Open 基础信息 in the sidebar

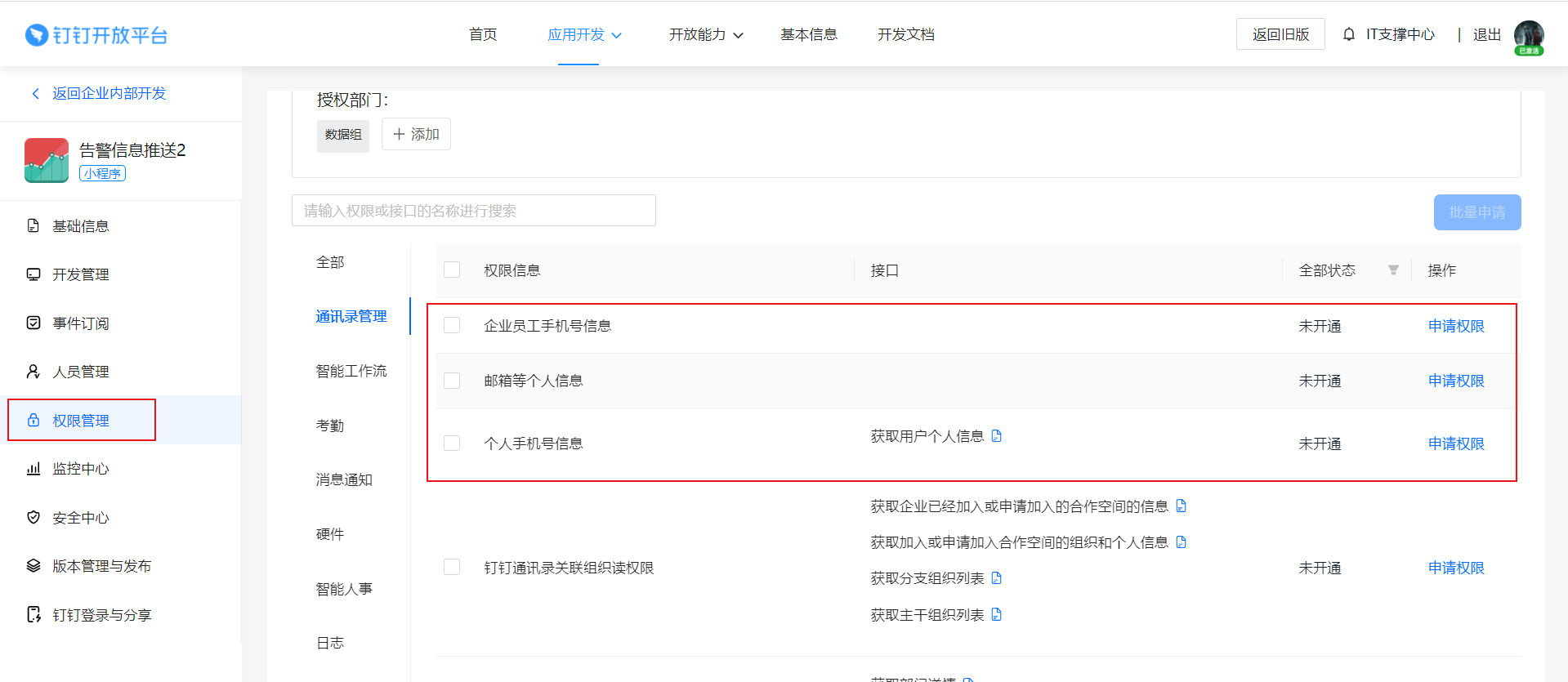click(x=81, y=226)
